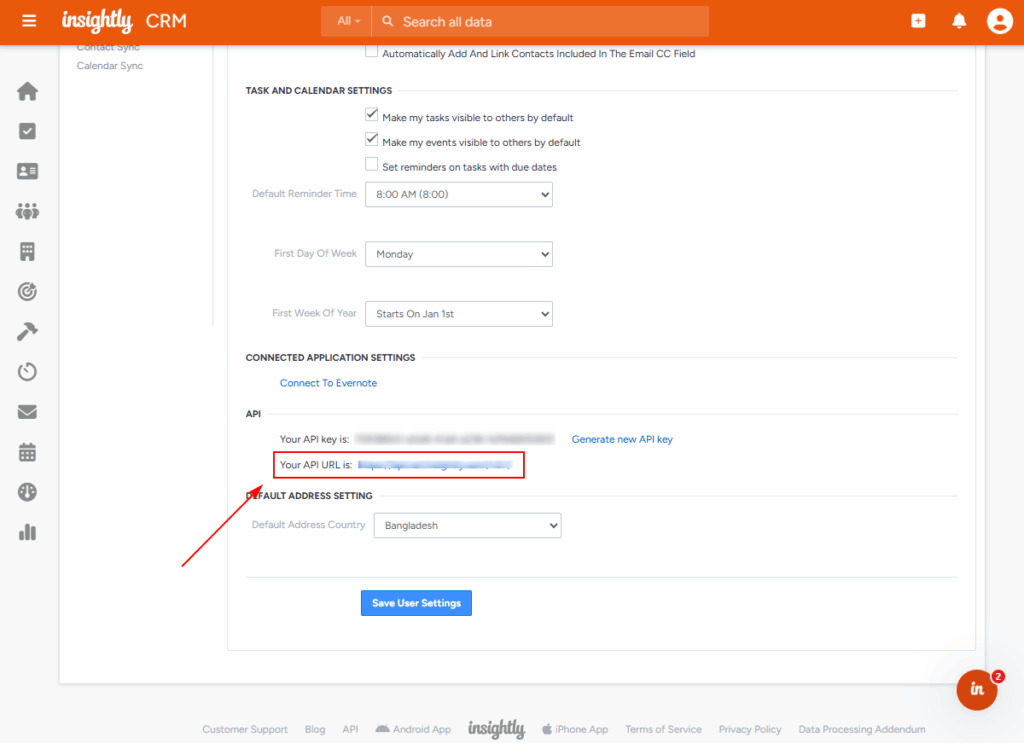Open Tasks from the checkmark sidebar icon
This screenshot has height=743, width=1024.
click(27, 131)
